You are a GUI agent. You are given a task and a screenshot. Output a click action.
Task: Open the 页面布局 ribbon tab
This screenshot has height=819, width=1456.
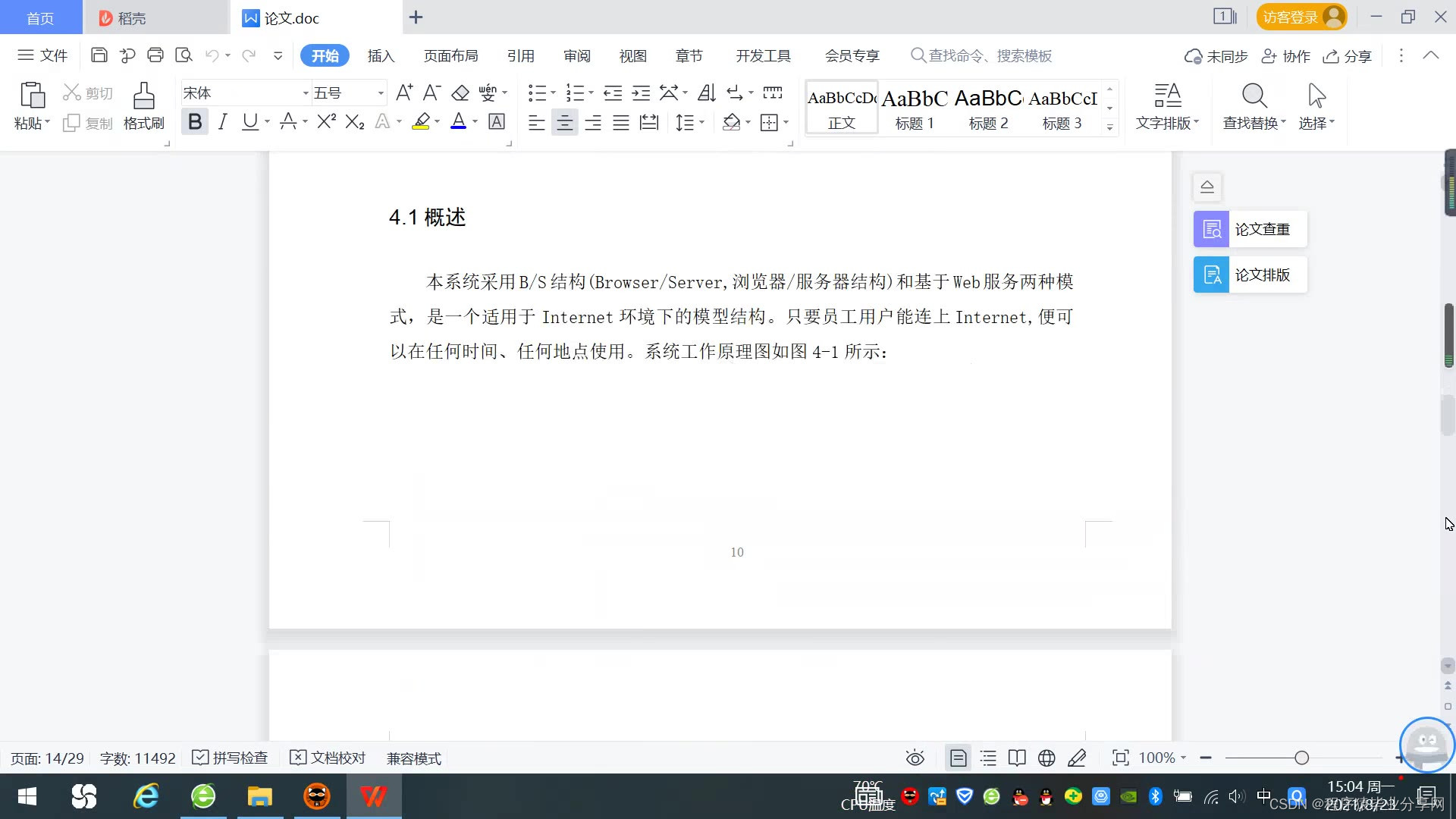coord(450,55)
